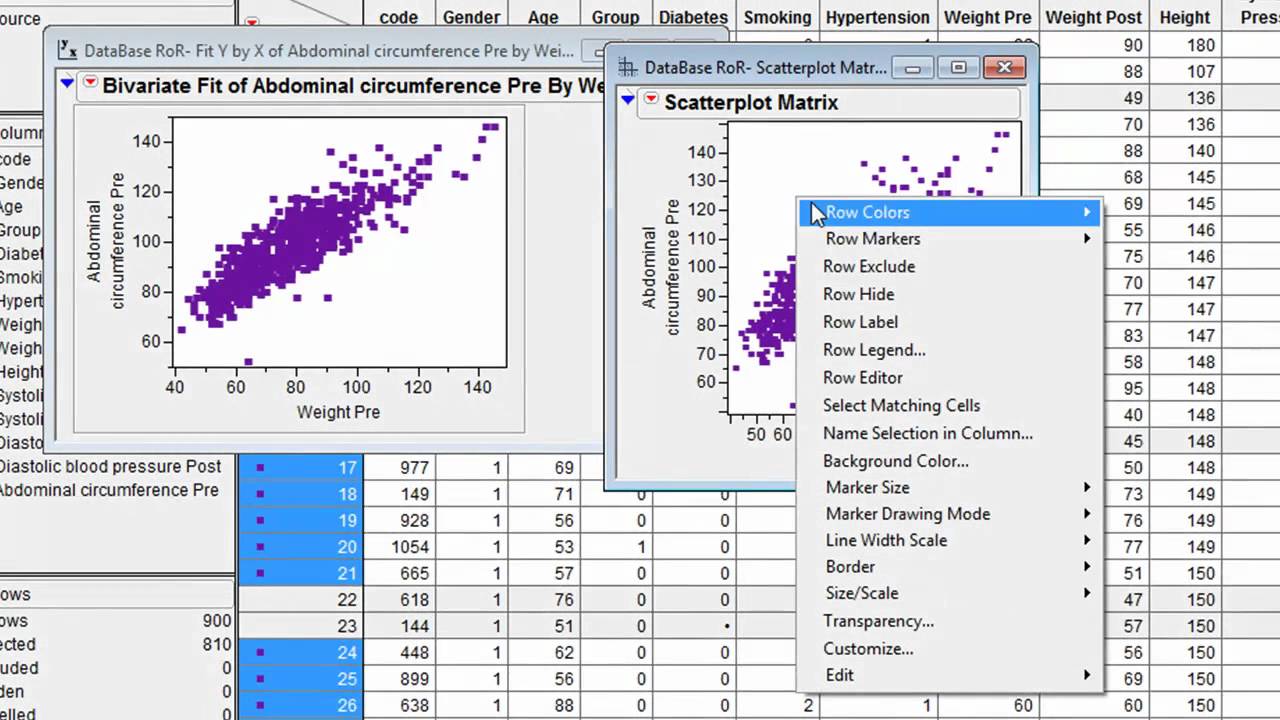
Task: Open the Row Colors submenu
Action: pyautogui.click(x=949, y=212)
